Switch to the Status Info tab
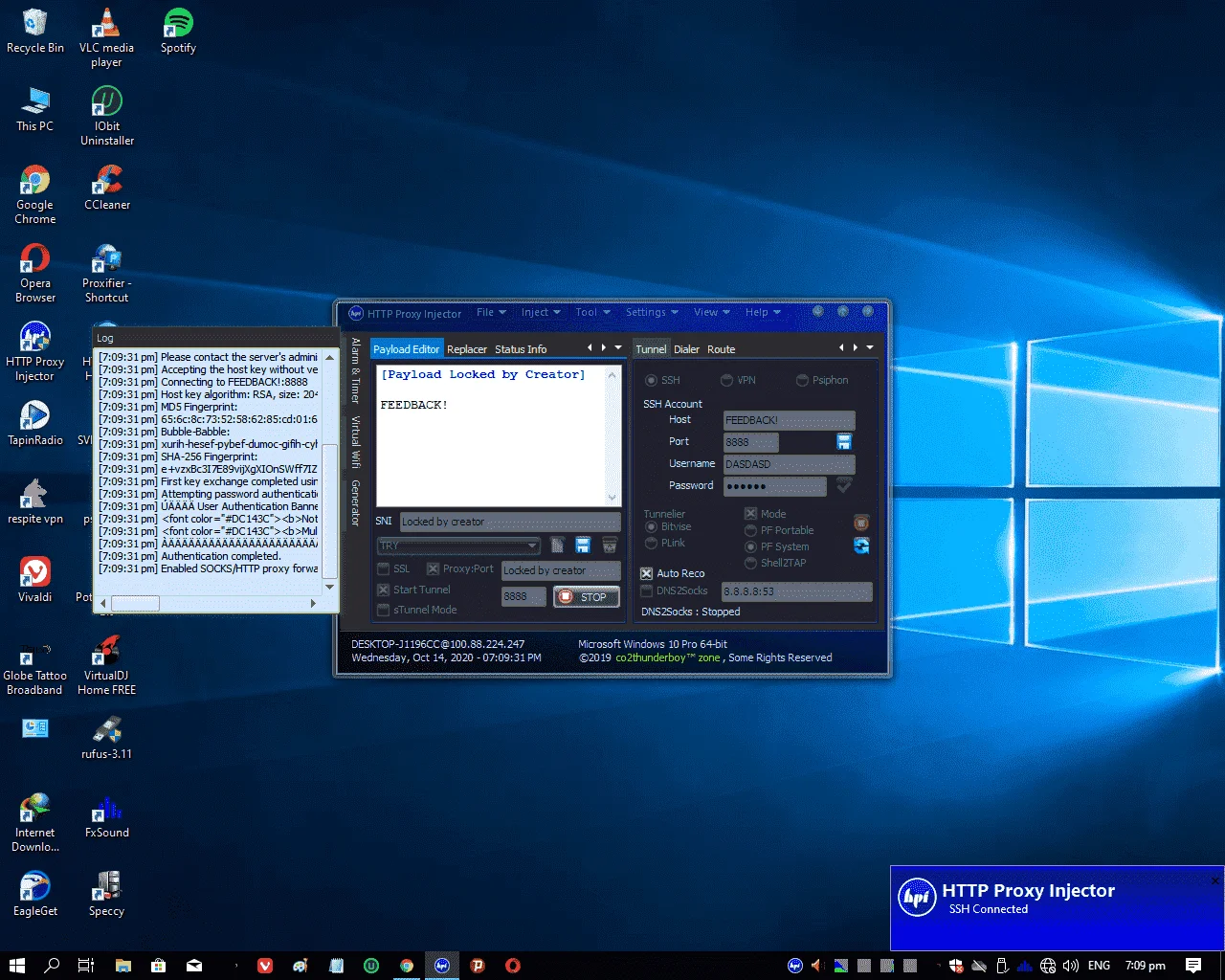 [521, 349]
